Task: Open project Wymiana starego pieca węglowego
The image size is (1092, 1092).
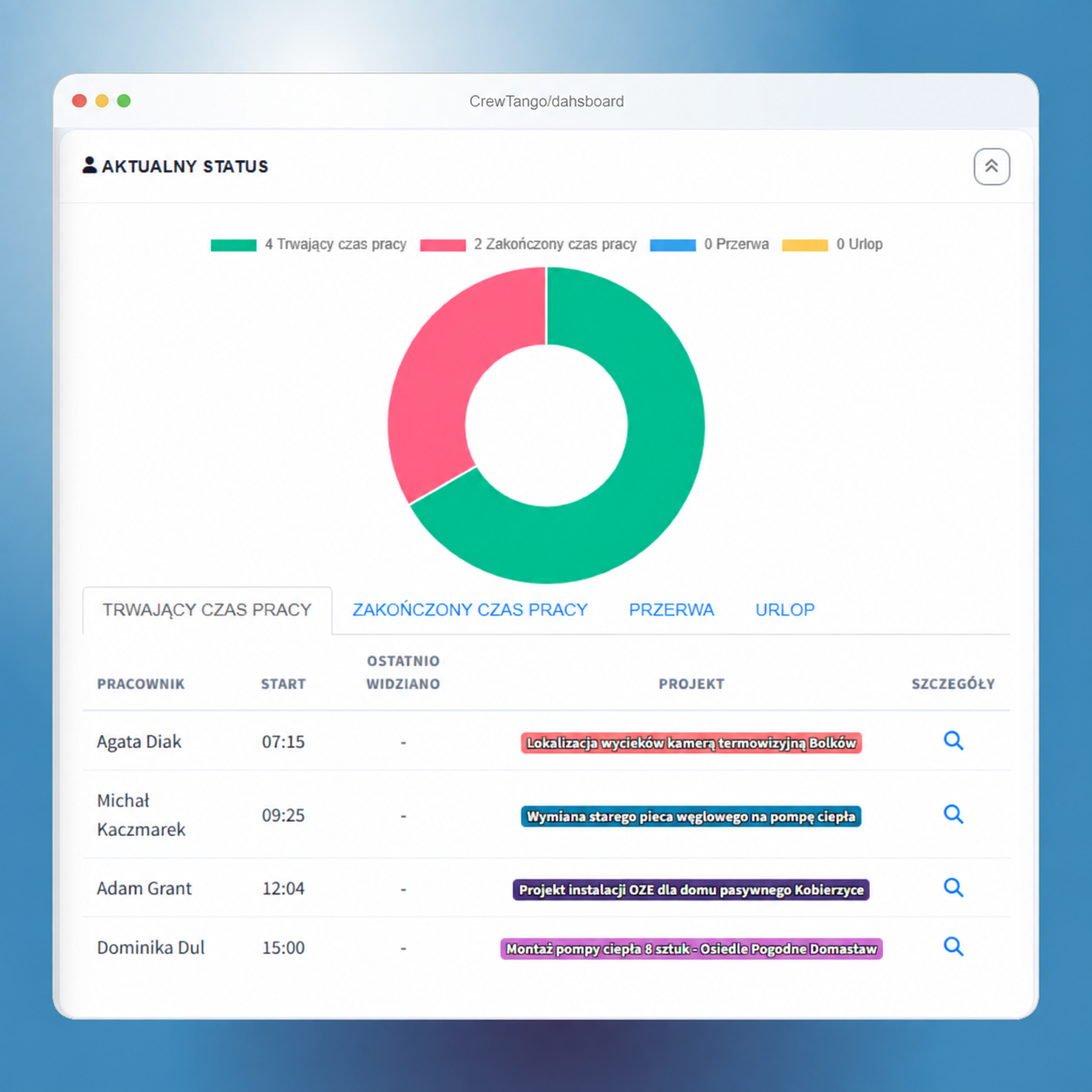Action: click(691, 816)
